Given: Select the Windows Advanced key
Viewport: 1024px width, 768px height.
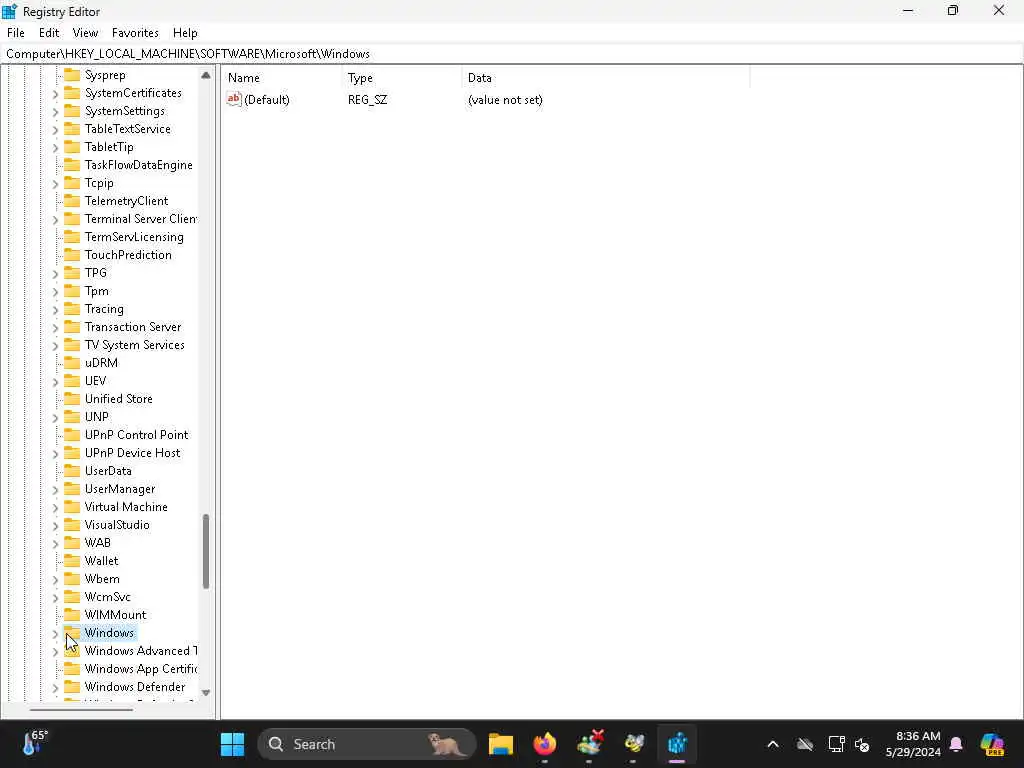Looking at the screenshot, I should click(140, 650).
